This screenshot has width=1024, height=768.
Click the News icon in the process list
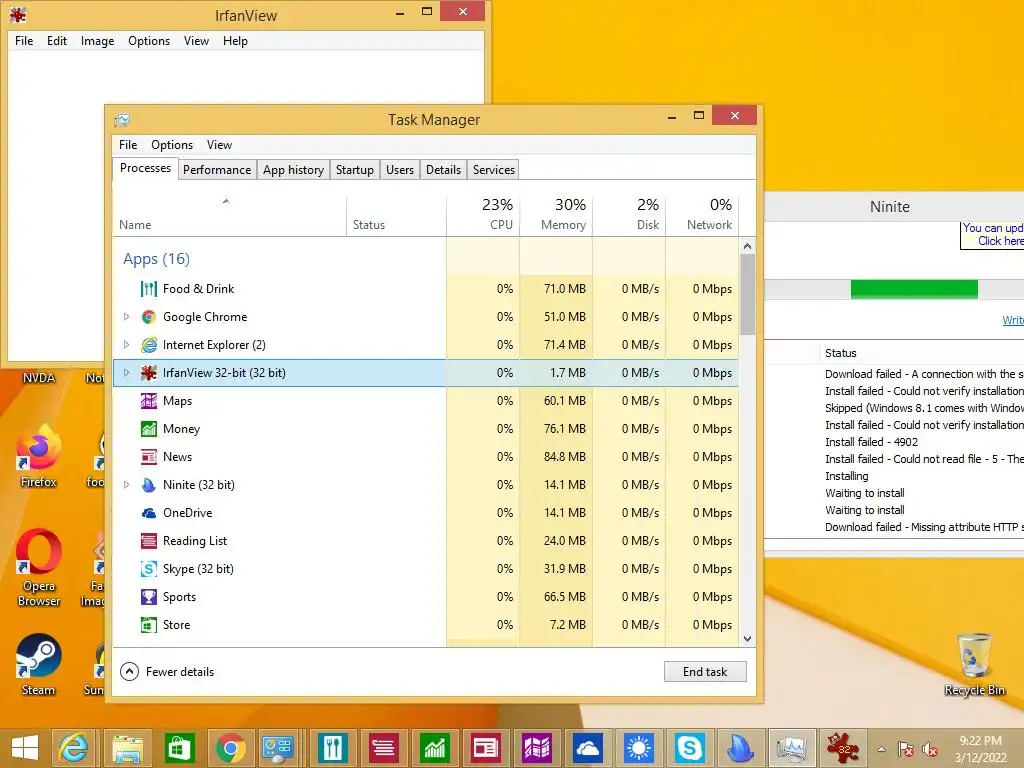pos(149,457)
